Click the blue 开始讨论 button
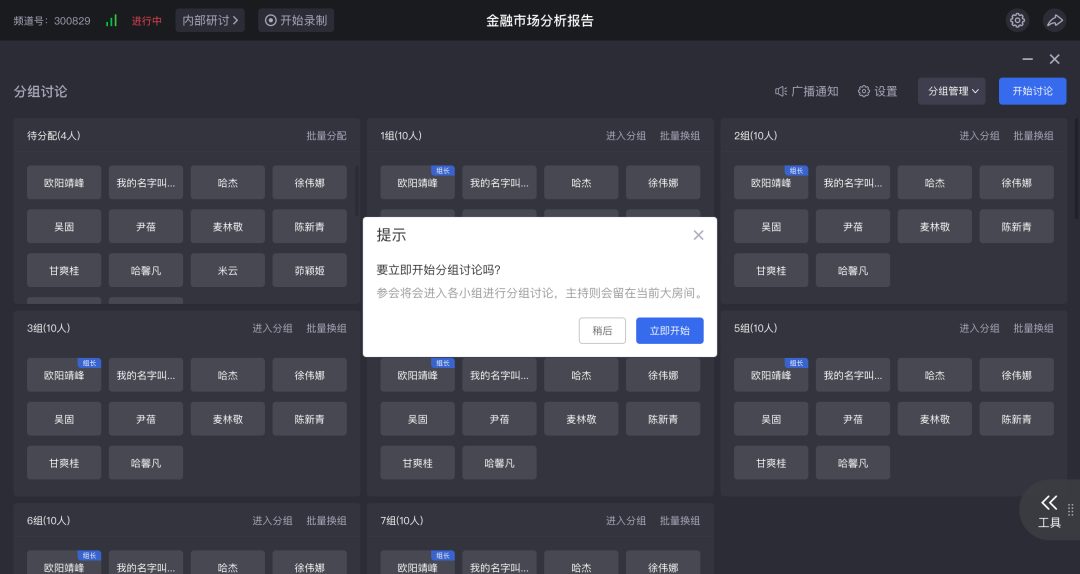The image size is (1080, 574). (1032, 91)
